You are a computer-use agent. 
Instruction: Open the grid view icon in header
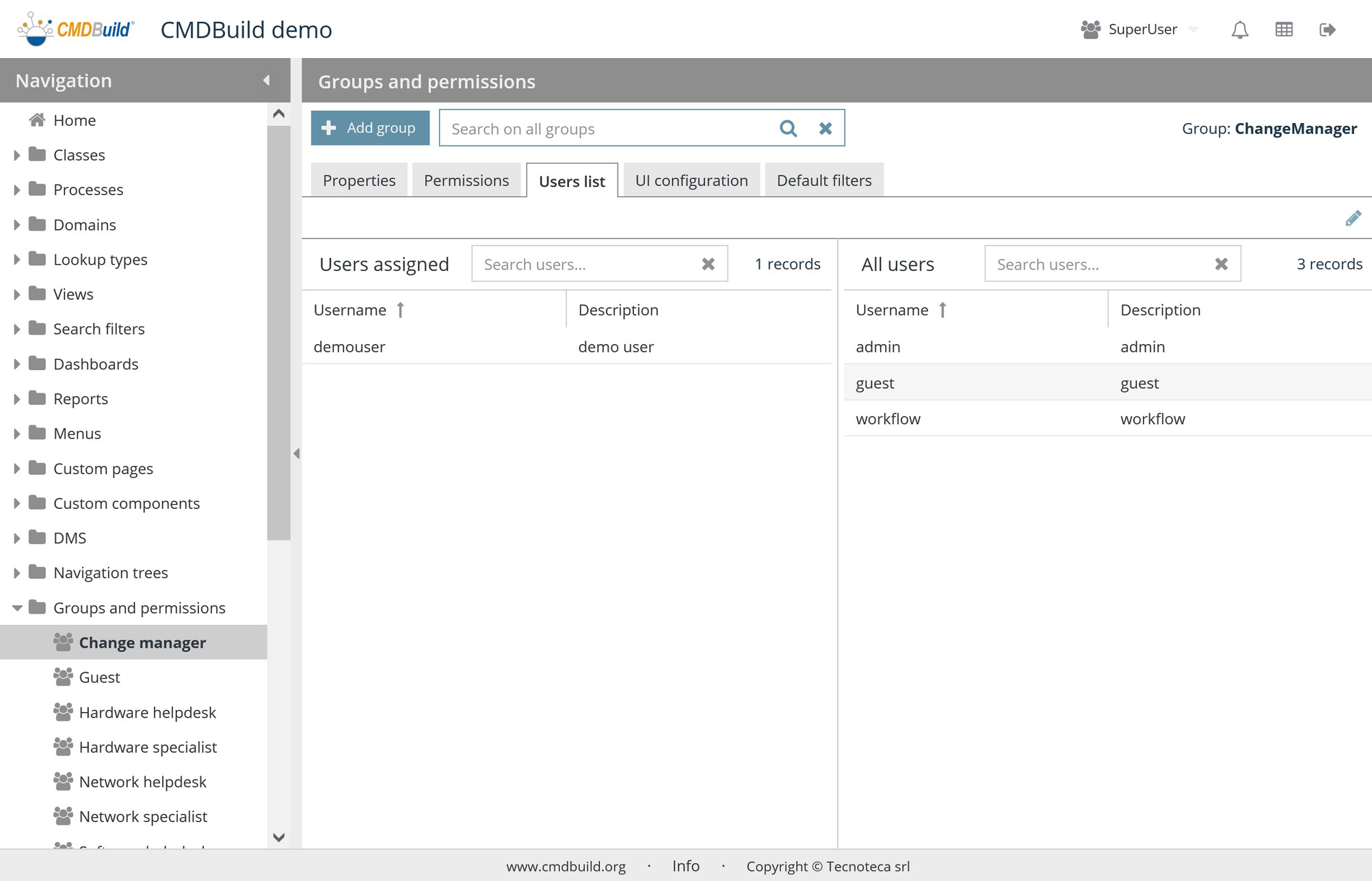click(x=1284, y=29)
